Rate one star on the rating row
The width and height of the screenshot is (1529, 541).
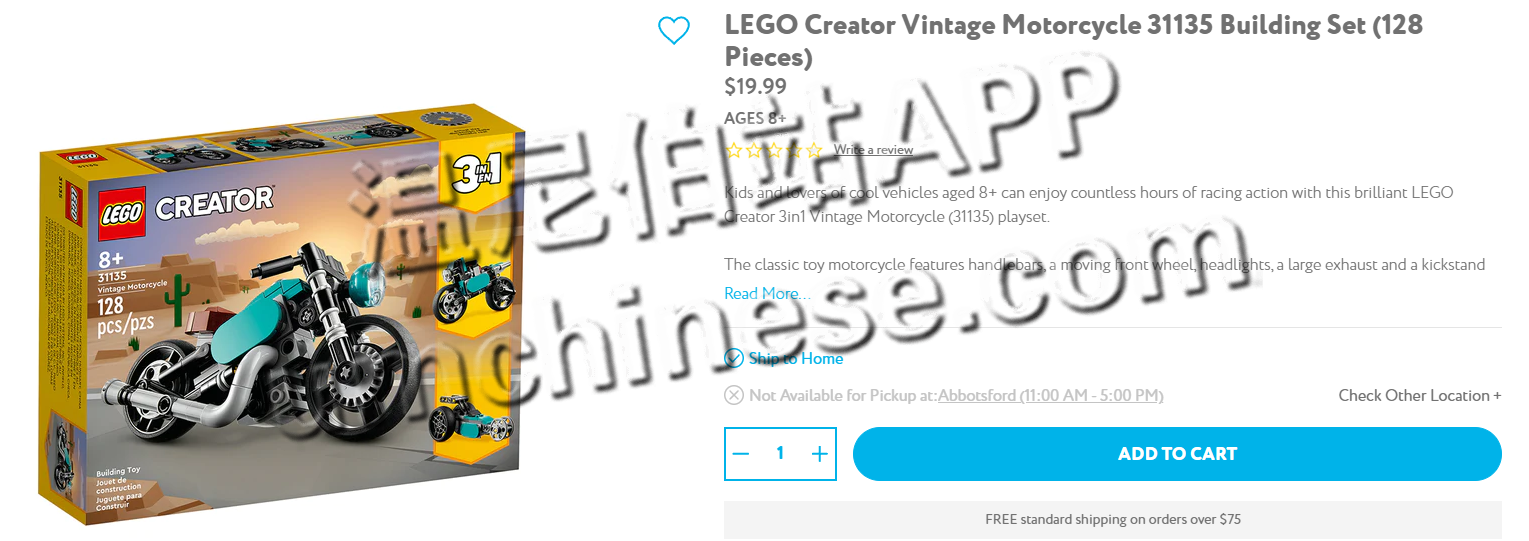point(733,150)
